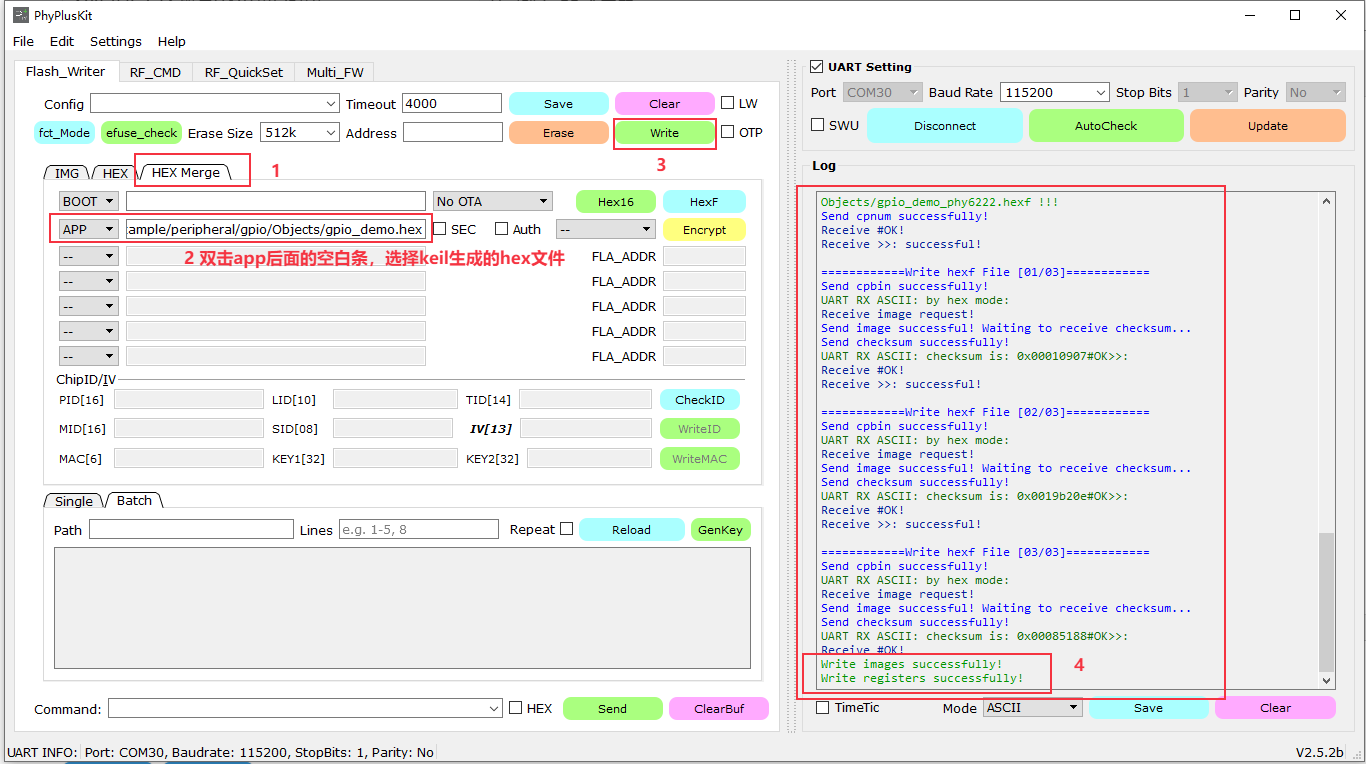Switch to the RF_CMD tab
This screenshot has height=764, width=1366.
pos(155,72)
